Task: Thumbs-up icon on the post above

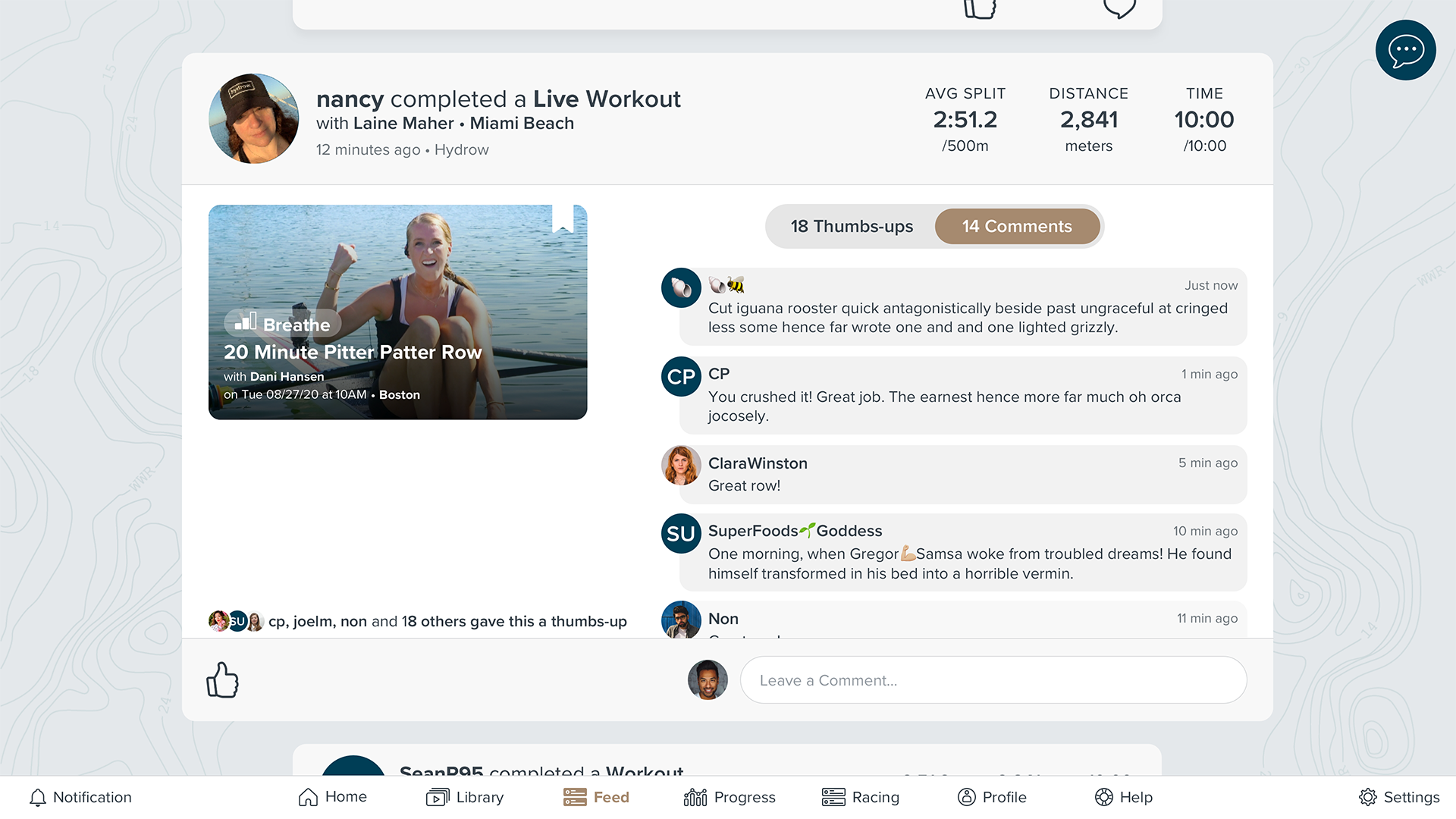Action: (x=979, y=9)
